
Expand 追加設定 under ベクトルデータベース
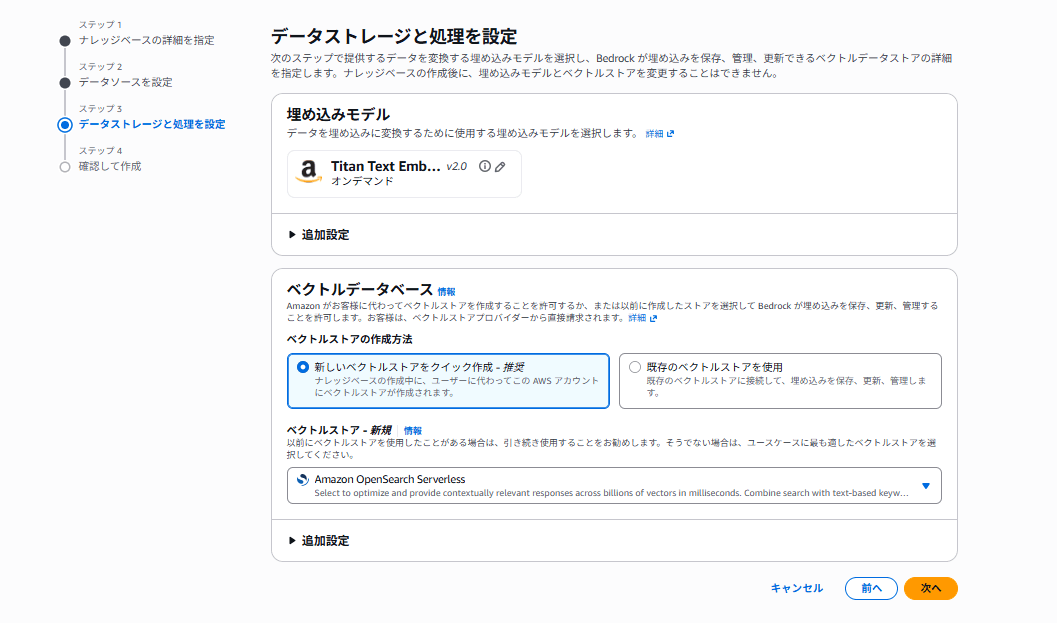point(319,541)
